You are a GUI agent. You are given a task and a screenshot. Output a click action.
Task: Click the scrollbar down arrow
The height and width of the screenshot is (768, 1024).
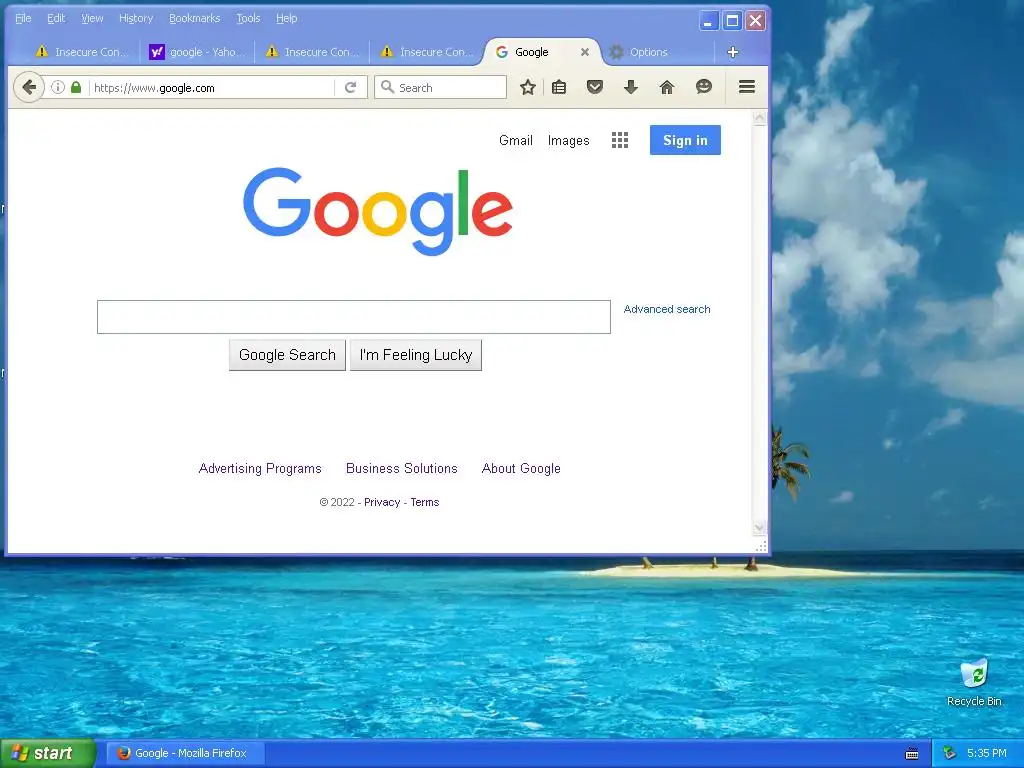pyautogui.click(x=759, y=528)
